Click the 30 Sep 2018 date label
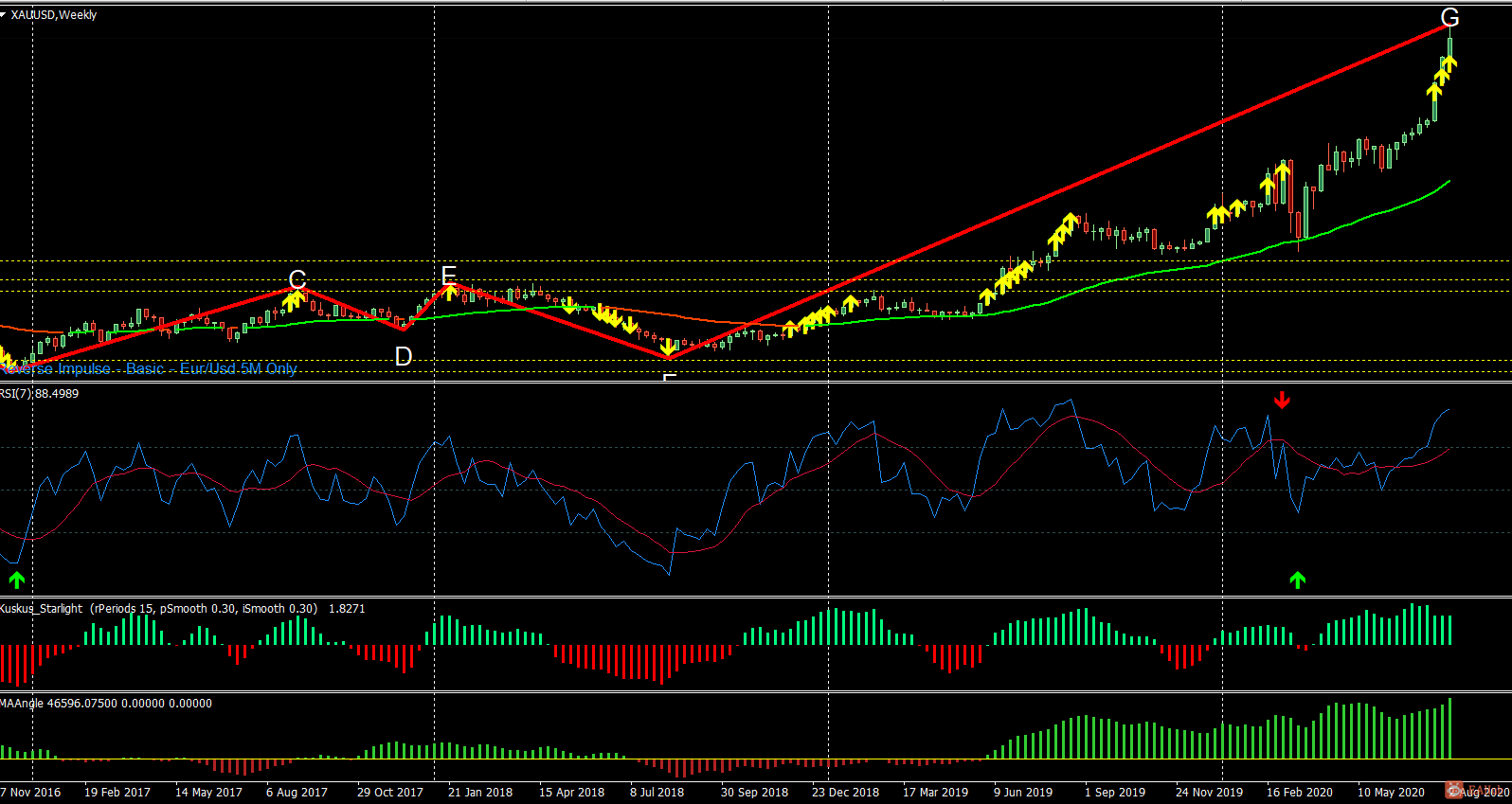 (754, 793)
